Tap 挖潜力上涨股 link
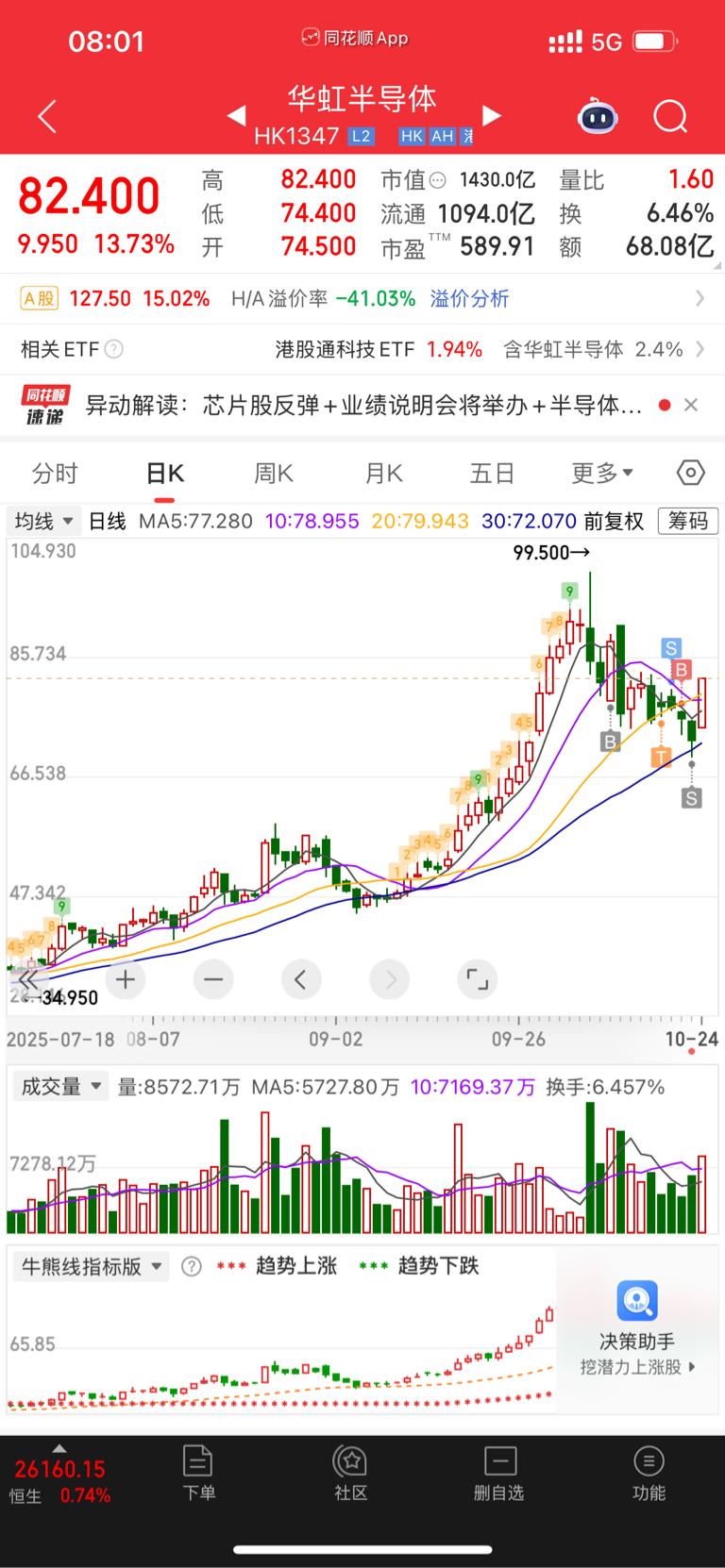Viewport: 725px width, 1568px height. pyautogui.click(x=637, y=1367)
